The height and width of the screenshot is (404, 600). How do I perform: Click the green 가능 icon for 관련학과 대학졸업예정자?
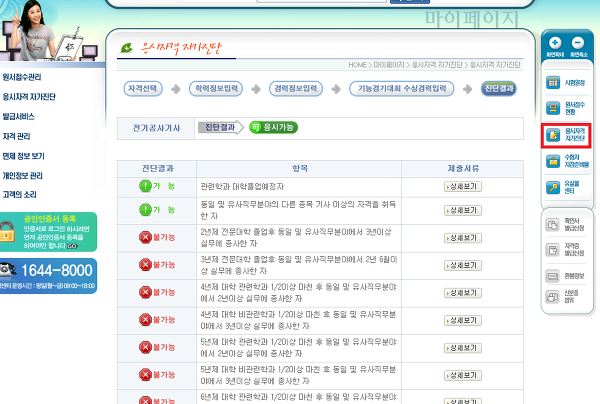coord(145,186)
